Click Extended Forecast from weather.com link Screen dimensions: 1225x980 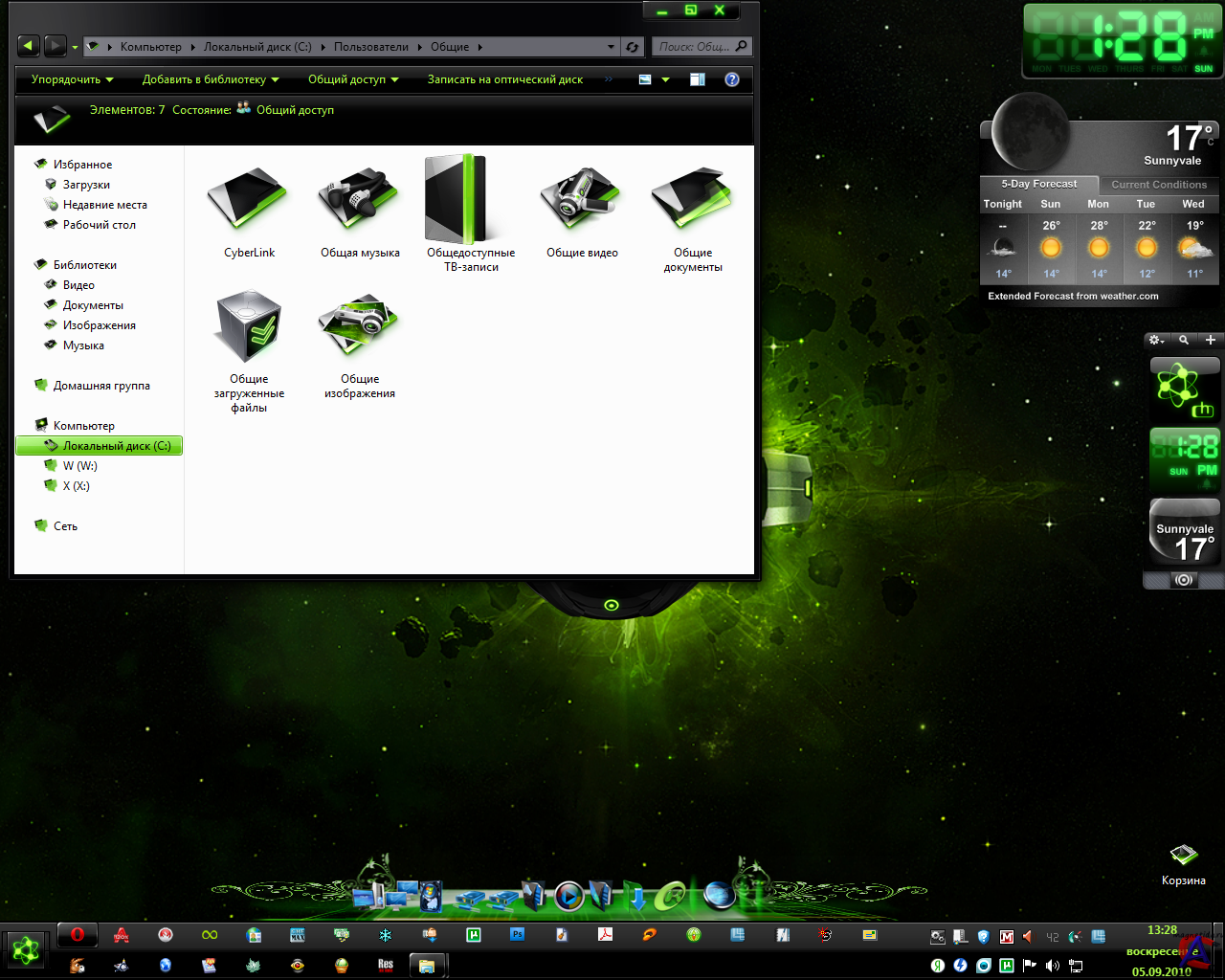(1073, 297)
